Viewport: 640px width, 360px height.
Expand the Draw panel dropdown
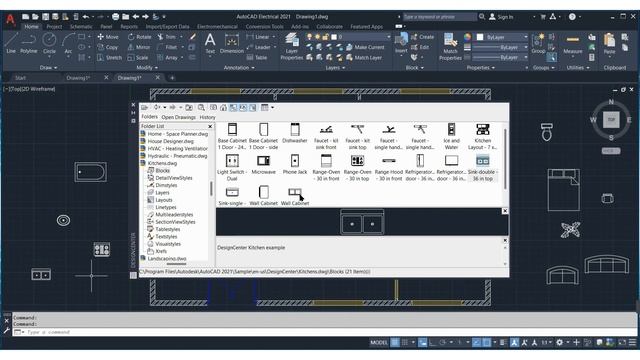coord(49,68)
